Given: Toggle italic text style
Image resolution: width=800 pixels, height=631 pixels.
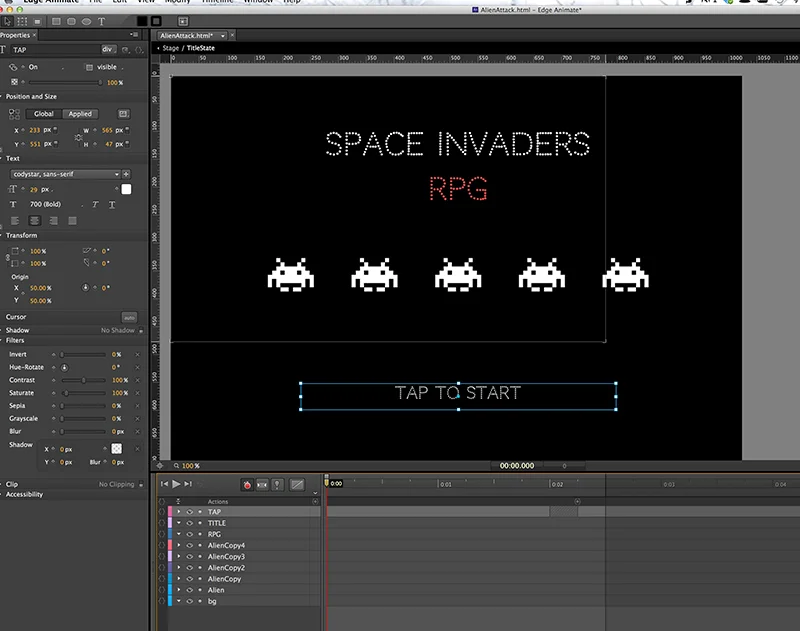Looking at the screenshot, I should pos(95,205).
